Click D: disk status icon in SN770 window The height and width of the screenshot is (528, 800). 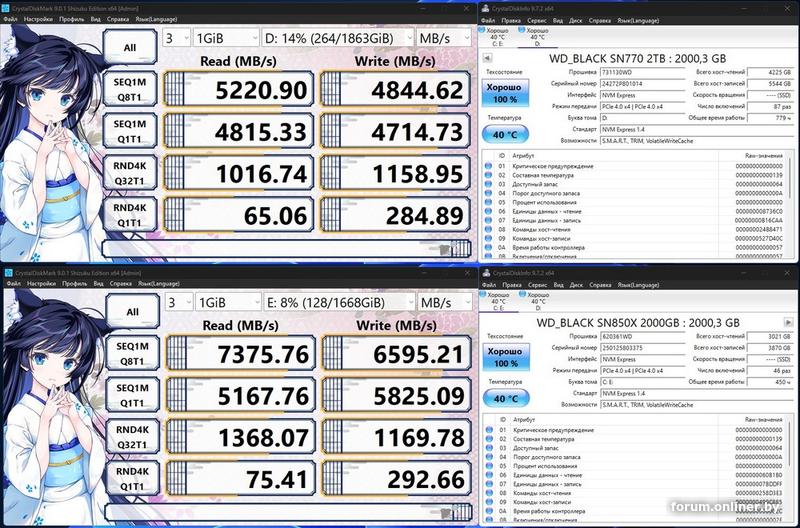tap(521, 30)
